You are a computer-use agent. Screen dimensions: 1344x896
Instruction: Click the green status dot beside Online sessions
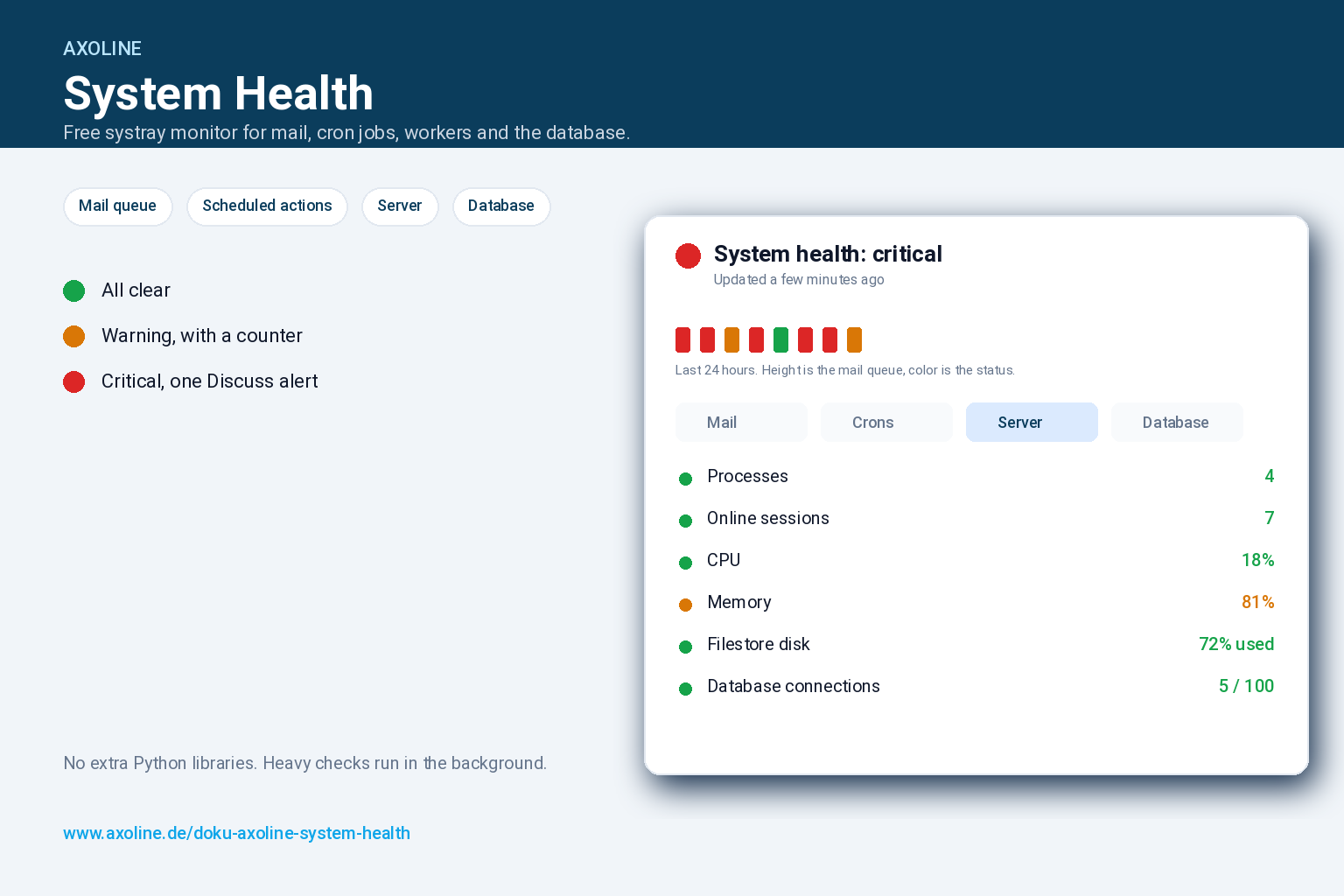point(686,521)
